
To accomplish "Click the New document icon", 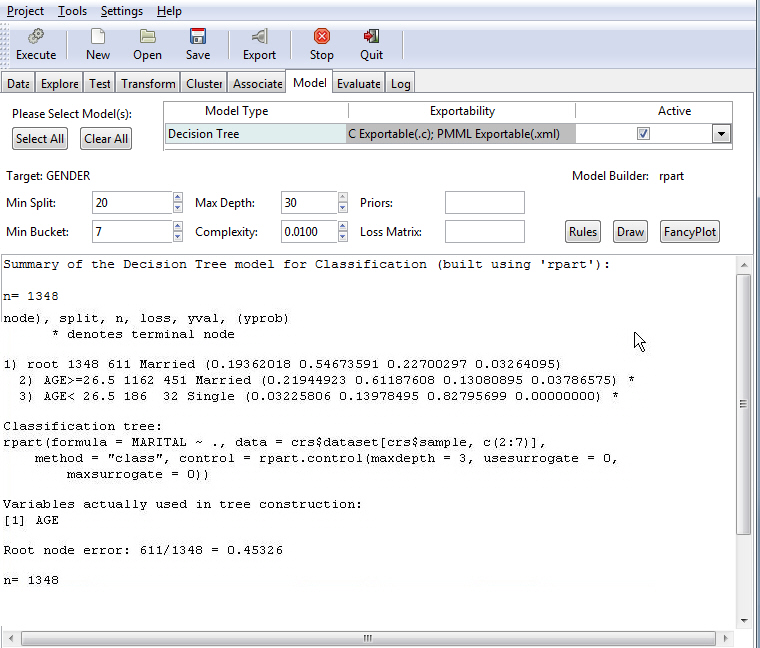I will (98, 36).
